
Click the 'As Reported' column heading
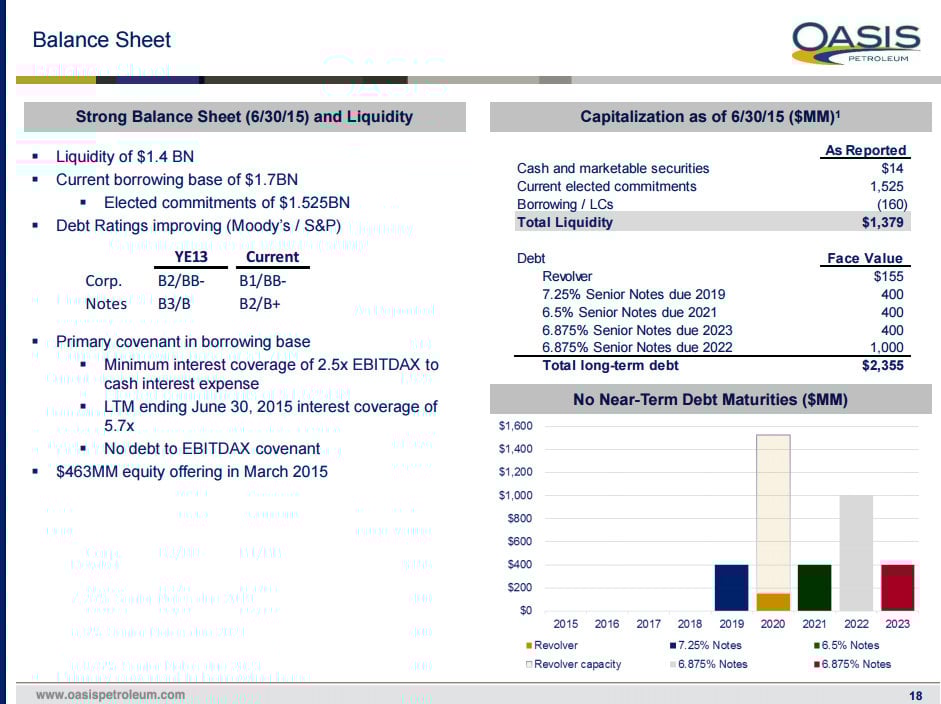865,150
